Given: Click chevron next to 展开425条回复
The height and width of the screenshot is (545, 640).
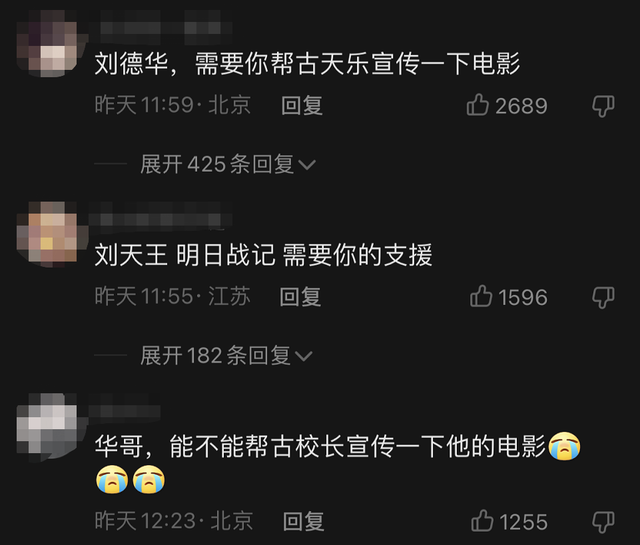Looking at the screenshot, I should click(307, 165).
